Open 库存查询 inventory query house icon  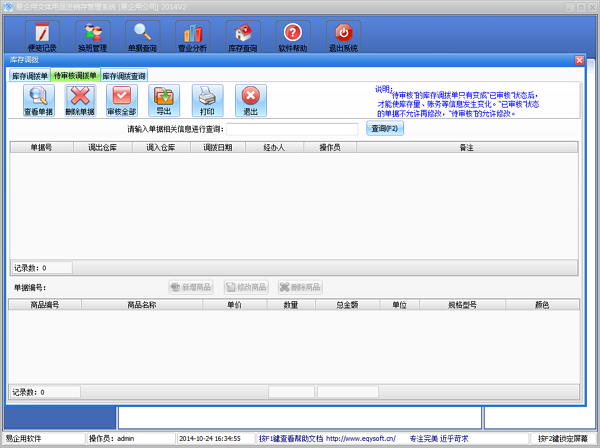click(243, 37)
